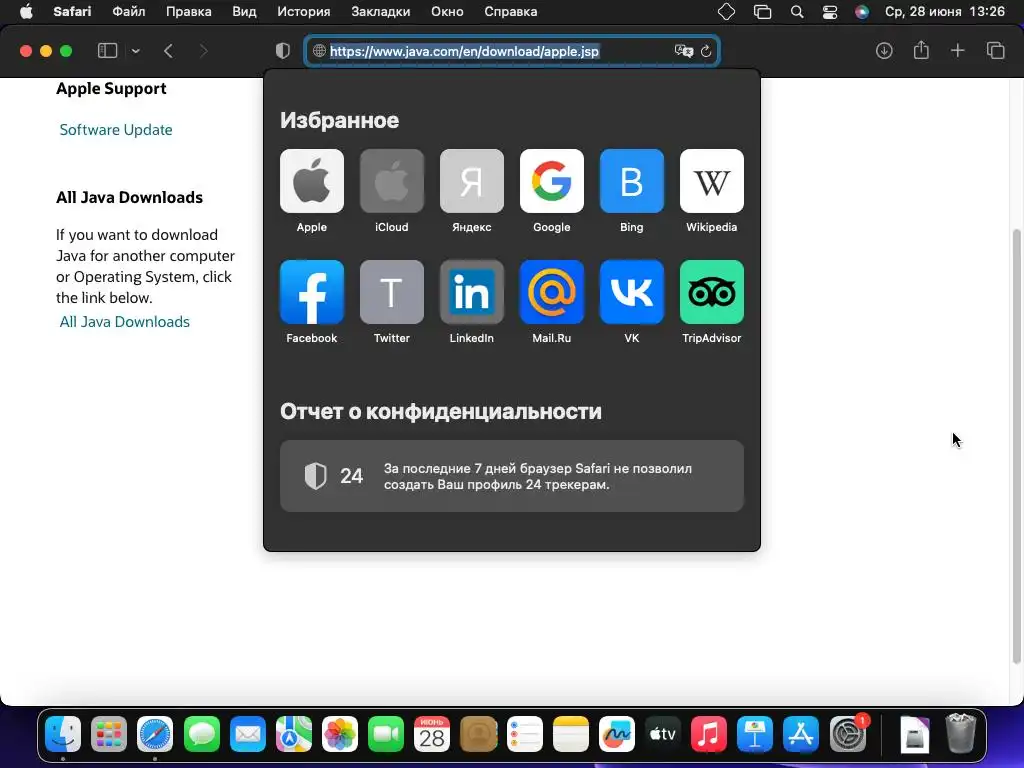Click the Apple Support heading
This screenshot has width=1024, height=768.
[x=111, y=89]
